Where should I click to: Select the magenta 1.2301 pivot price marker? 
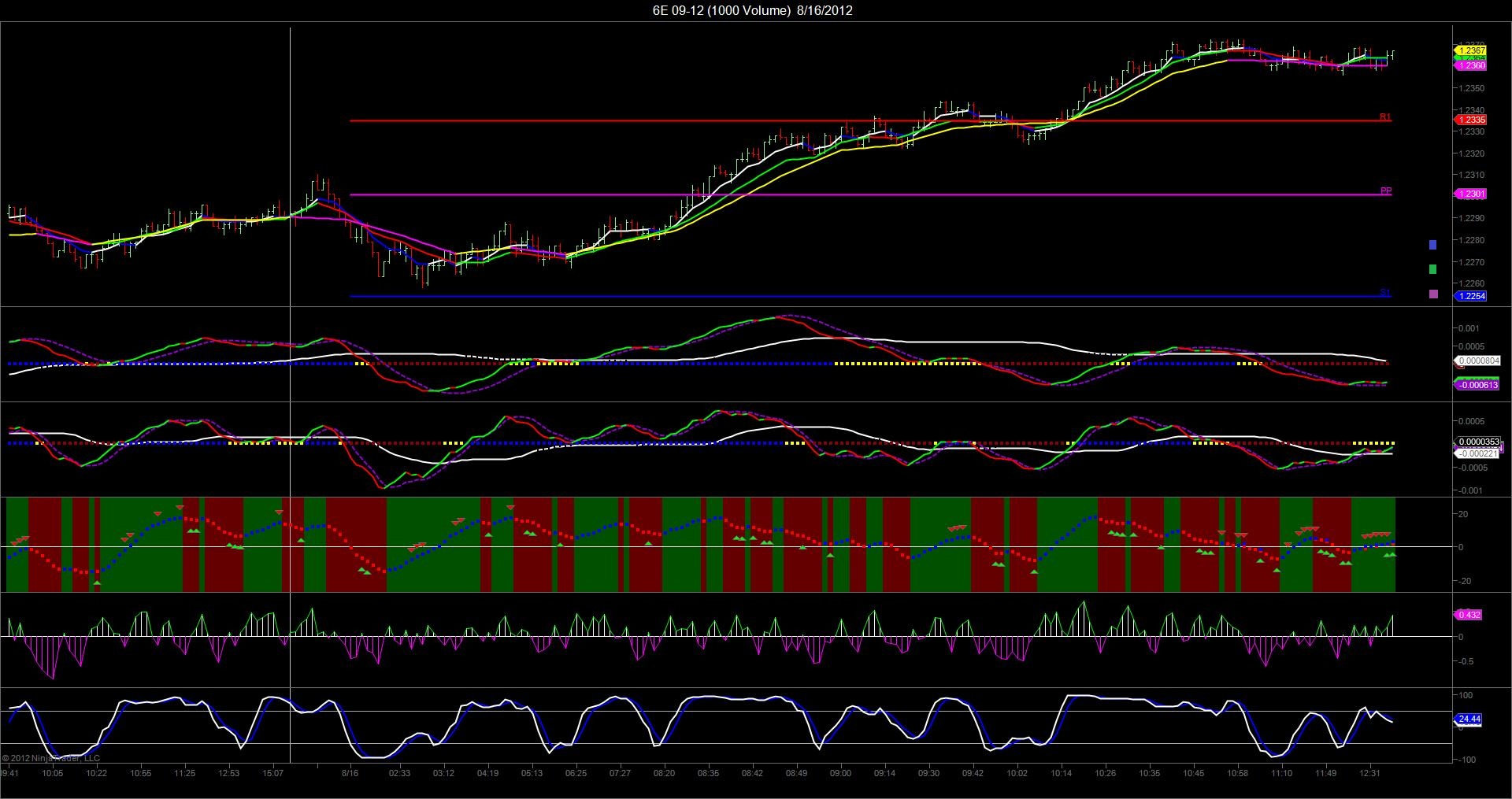point(1470,194)
